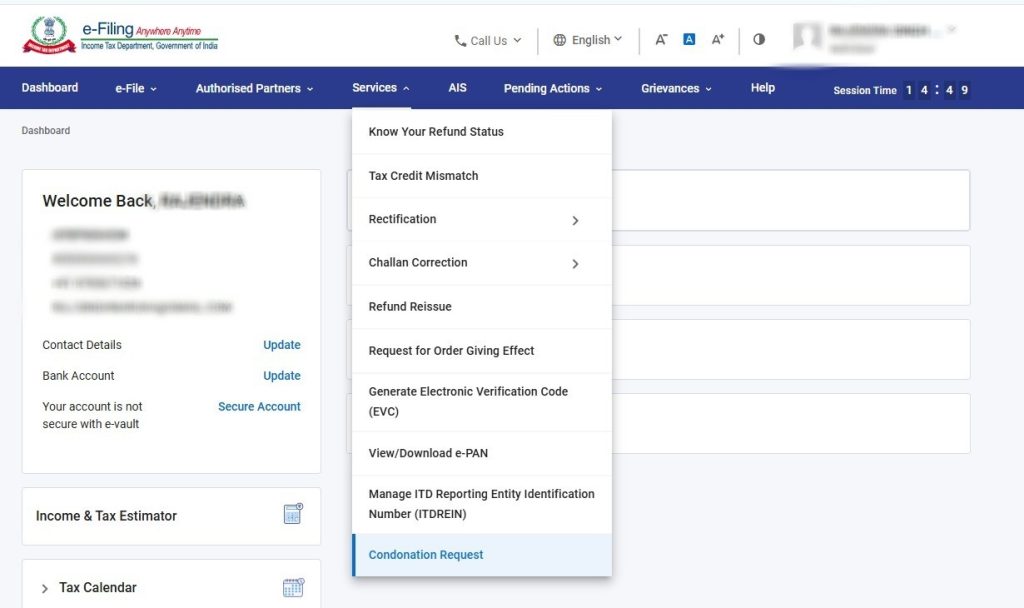Open the English language dropdown
Viewport: 1024px width, 608px height.
[x=588, y=40]
